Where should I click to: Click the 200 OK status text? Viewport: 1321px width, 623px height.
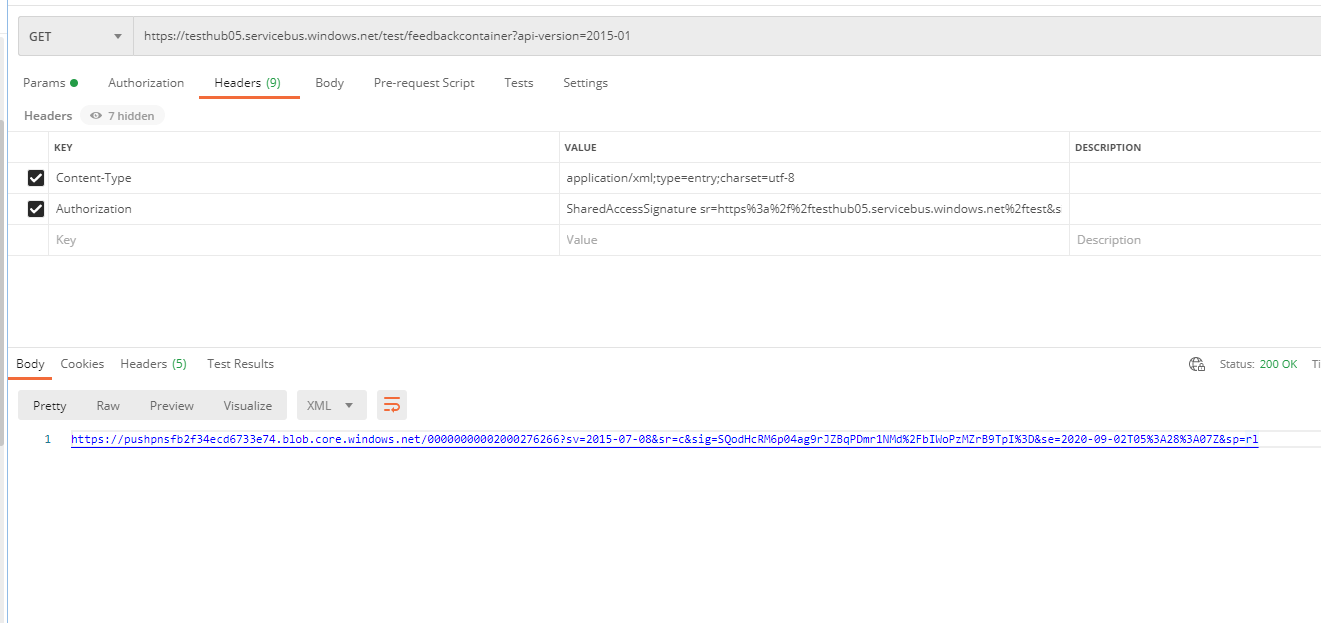[x=1278, y=363]
